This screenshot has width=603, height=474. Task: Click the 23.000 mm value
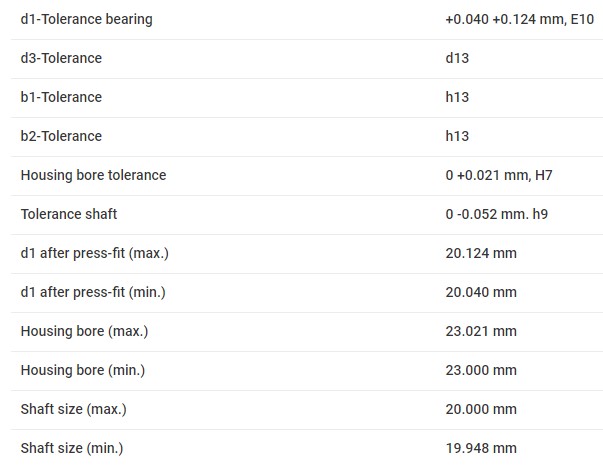[481, 370]
